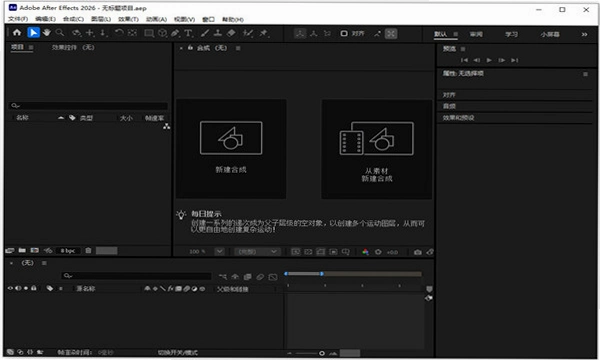Expand the workspace overflow chevrons

[584, 34]
